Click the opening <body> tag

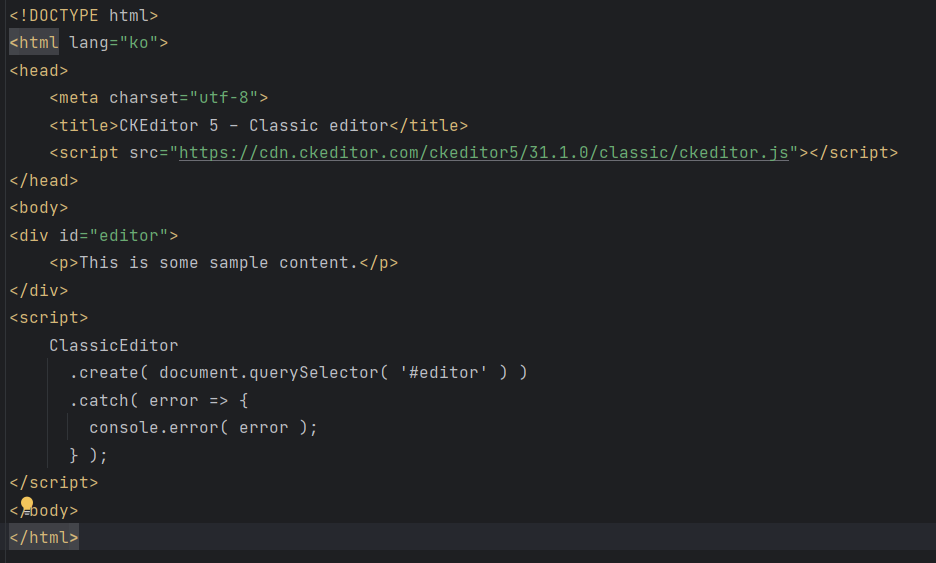pos(39,208)
